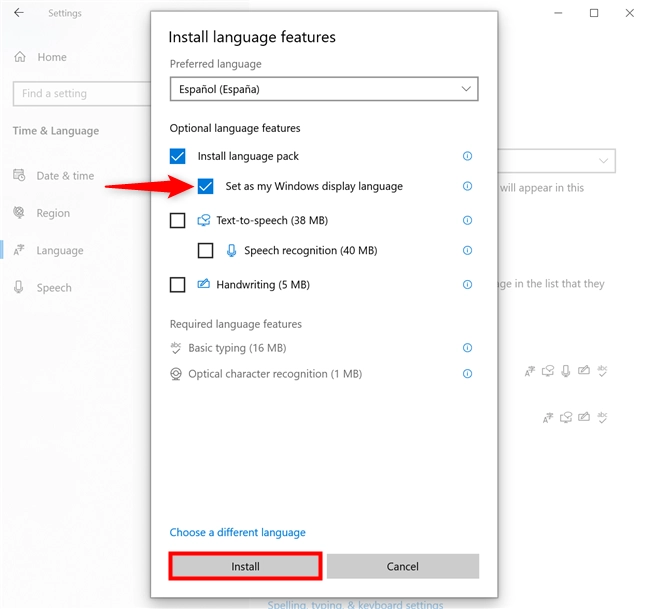Click the Speech recognition microphone icon
The height and width of the screenshot is (609, 648).
(x=231, y=250)
